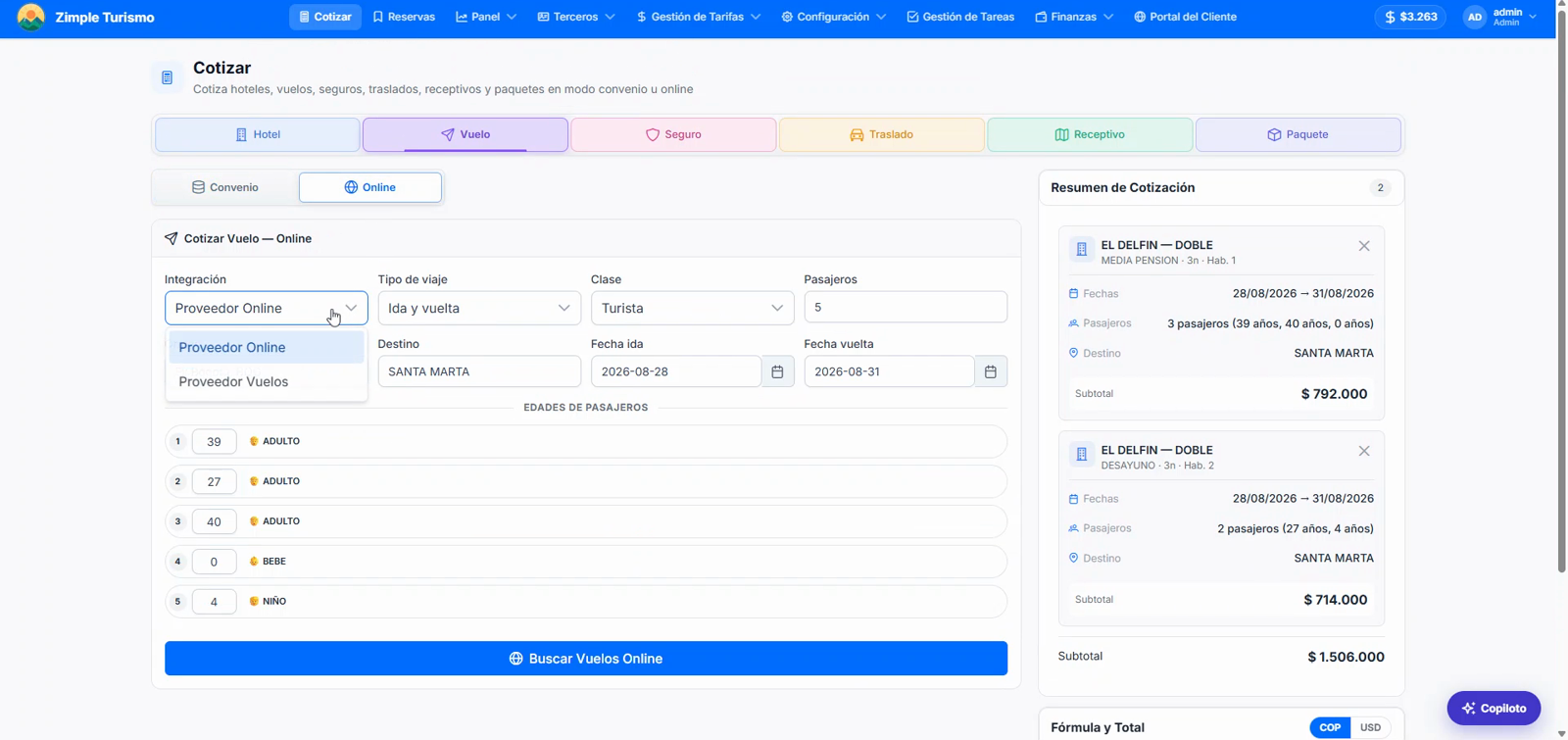Click the Destino input field
The image size is (1568, 740).
479,371
